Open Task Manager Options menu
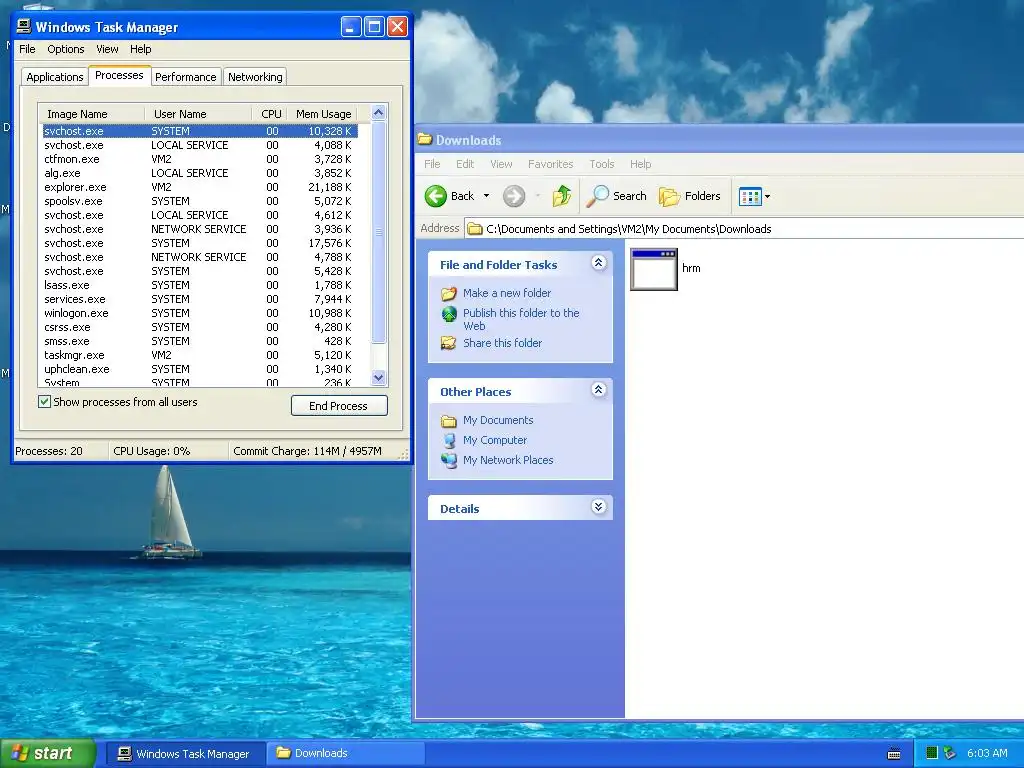 tap(66, 49)
